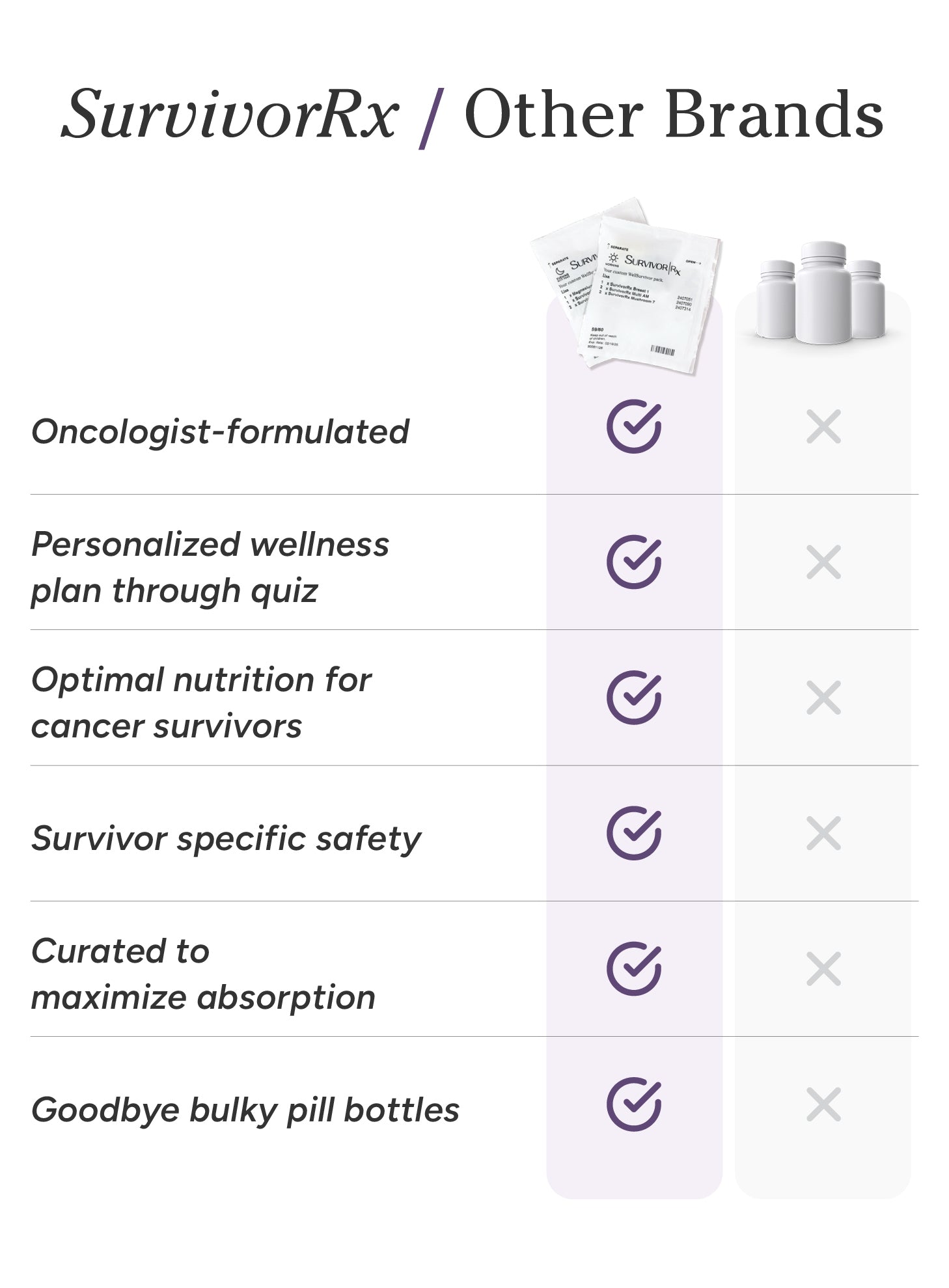Image resolution: width=949 pixels, height=1288 pixels.
Task: Click the checkmark icon for Oncologist-formulated
Action: [633, 427]
